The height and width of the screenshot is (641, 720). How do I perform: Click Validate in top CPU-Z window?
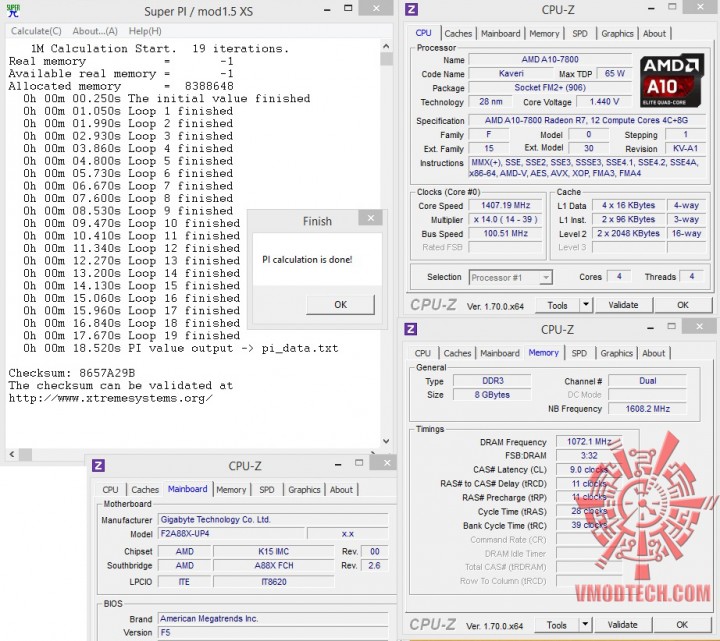coord(623,305)
